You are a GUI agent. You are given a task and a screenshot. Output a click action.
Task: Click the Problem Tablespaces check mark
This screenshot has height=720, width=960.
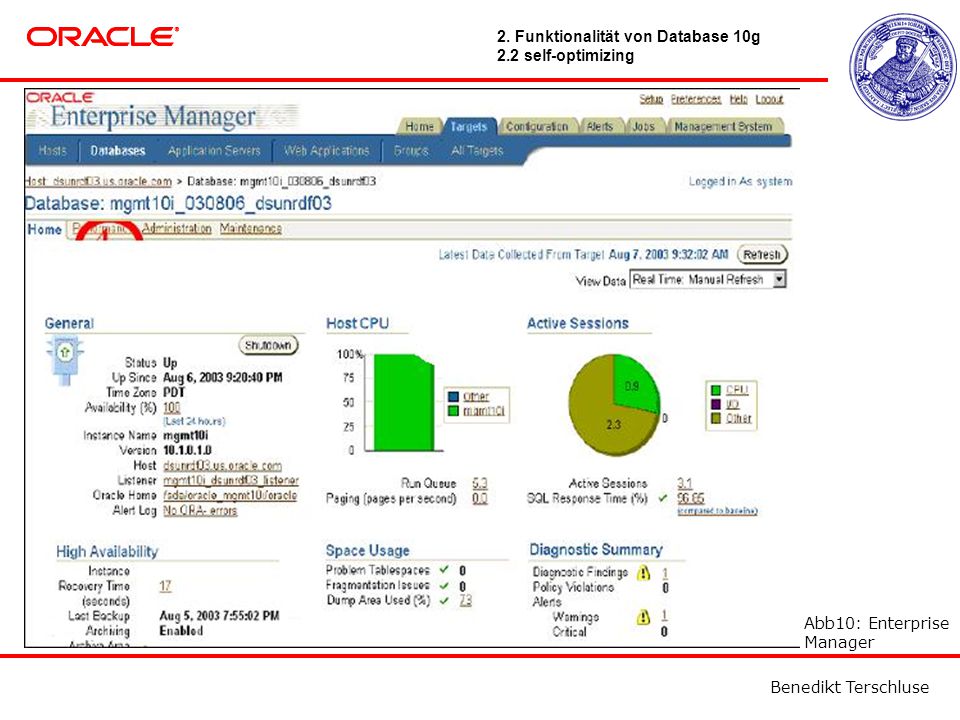coord(444,570)
